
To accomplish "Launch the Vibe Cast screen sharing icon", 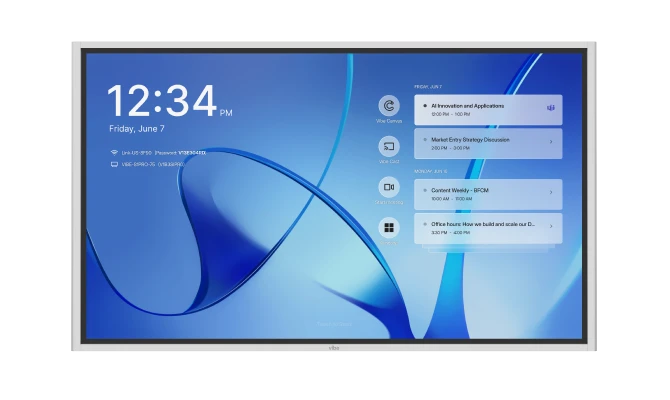I will [388, 146].
